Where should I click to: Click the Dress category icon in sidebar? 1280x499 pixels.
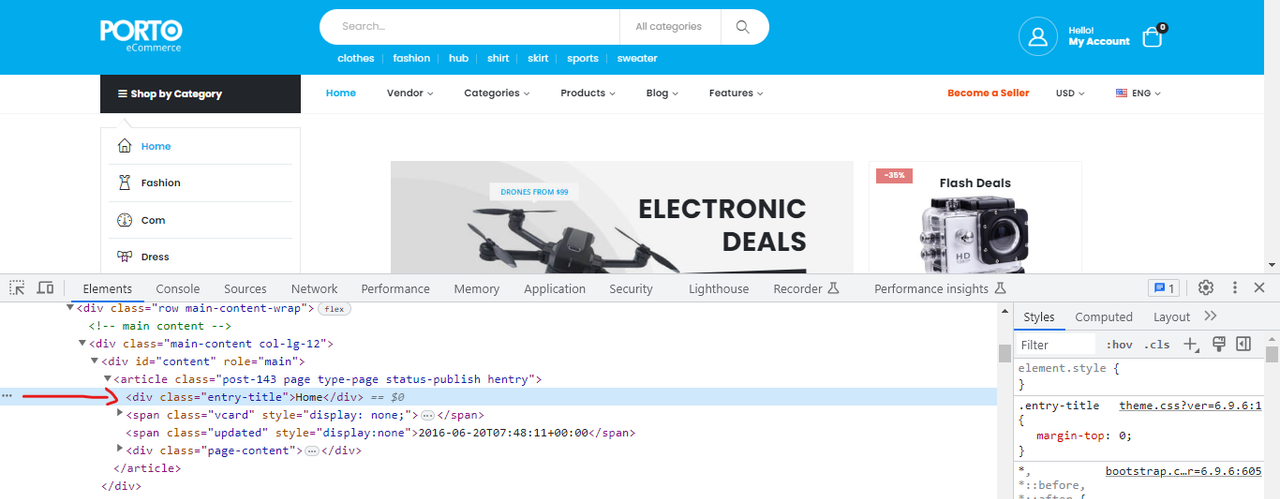click(125, 257)
